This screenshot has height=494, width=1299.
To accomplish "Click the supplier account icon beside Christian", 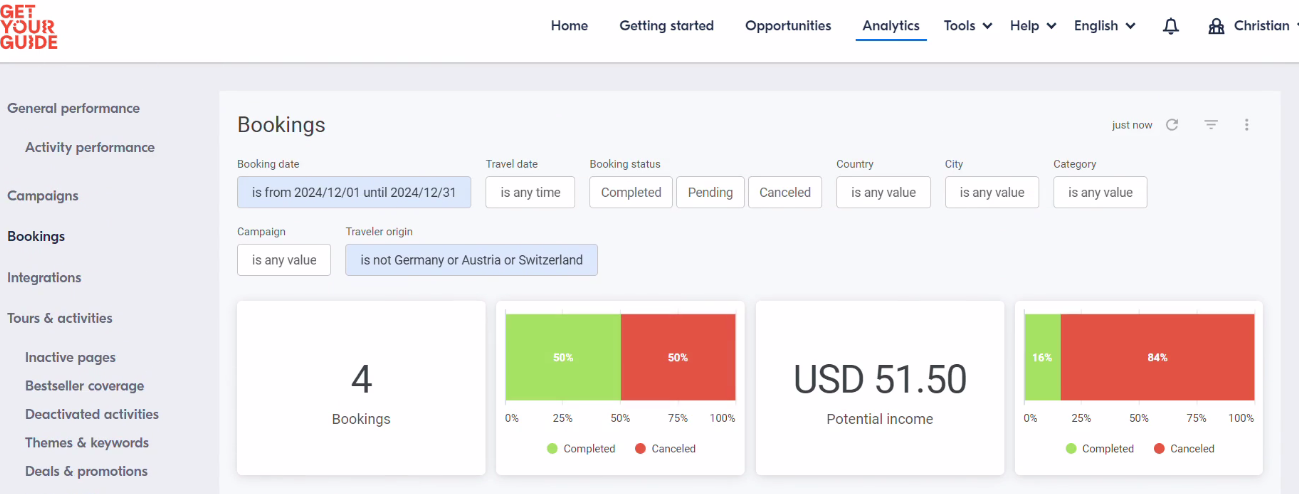I will [1216, 26].
